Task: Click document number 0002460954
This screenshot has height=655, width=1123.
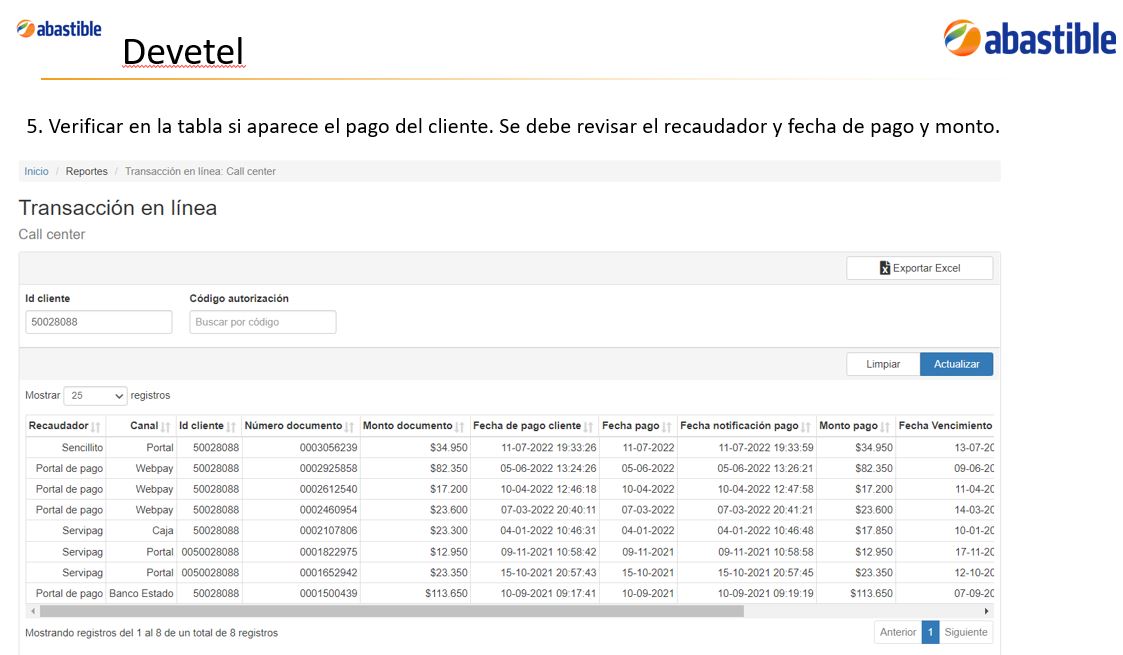Action: [x=329, y=510]
